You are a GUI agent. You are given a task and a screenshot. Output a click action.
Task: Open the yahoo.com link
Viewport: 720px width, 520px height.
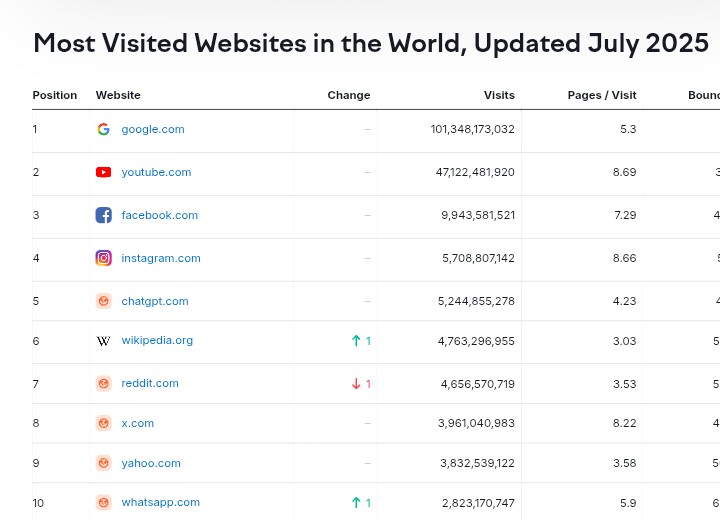[151, 463]
